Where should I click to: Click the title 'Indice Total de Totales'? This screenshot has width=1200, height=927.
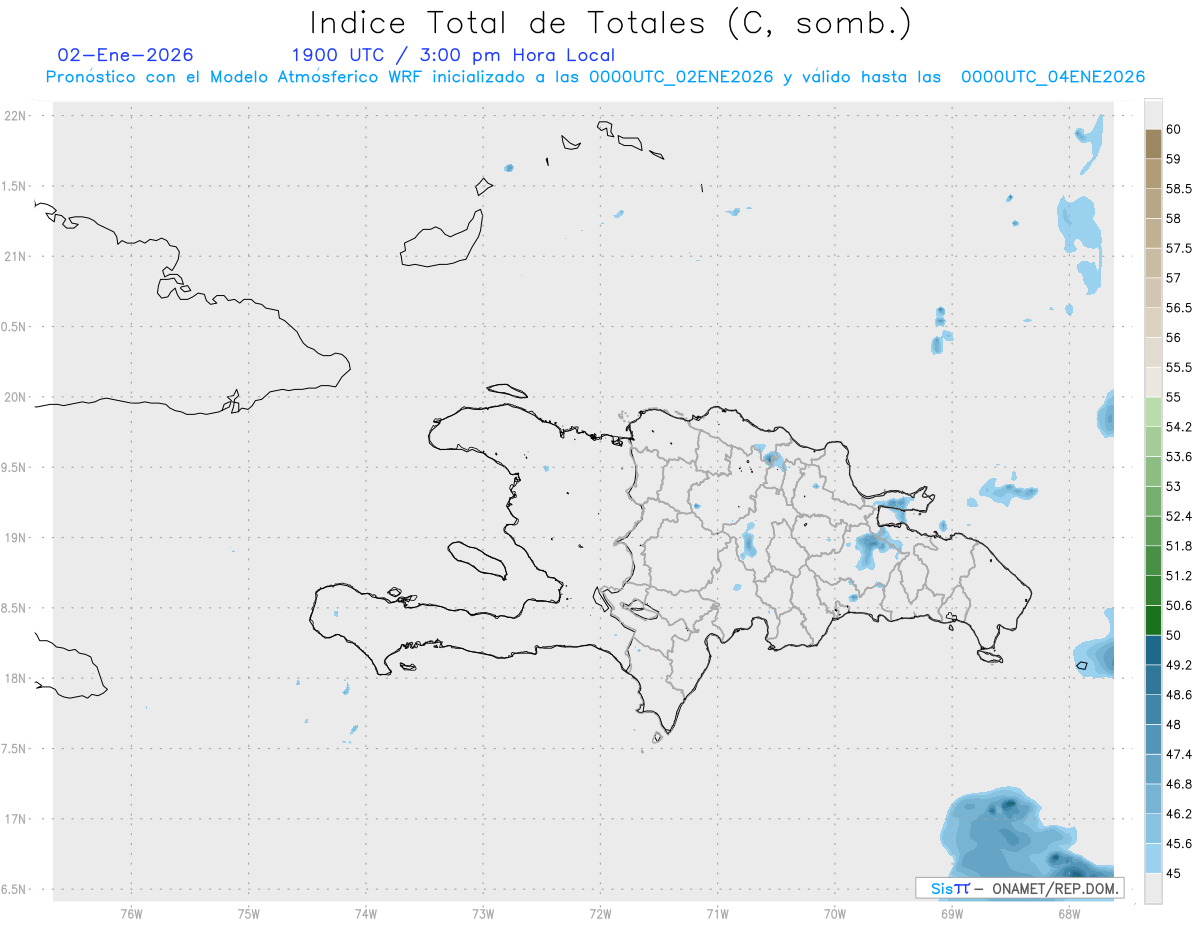tap(510, 22)
